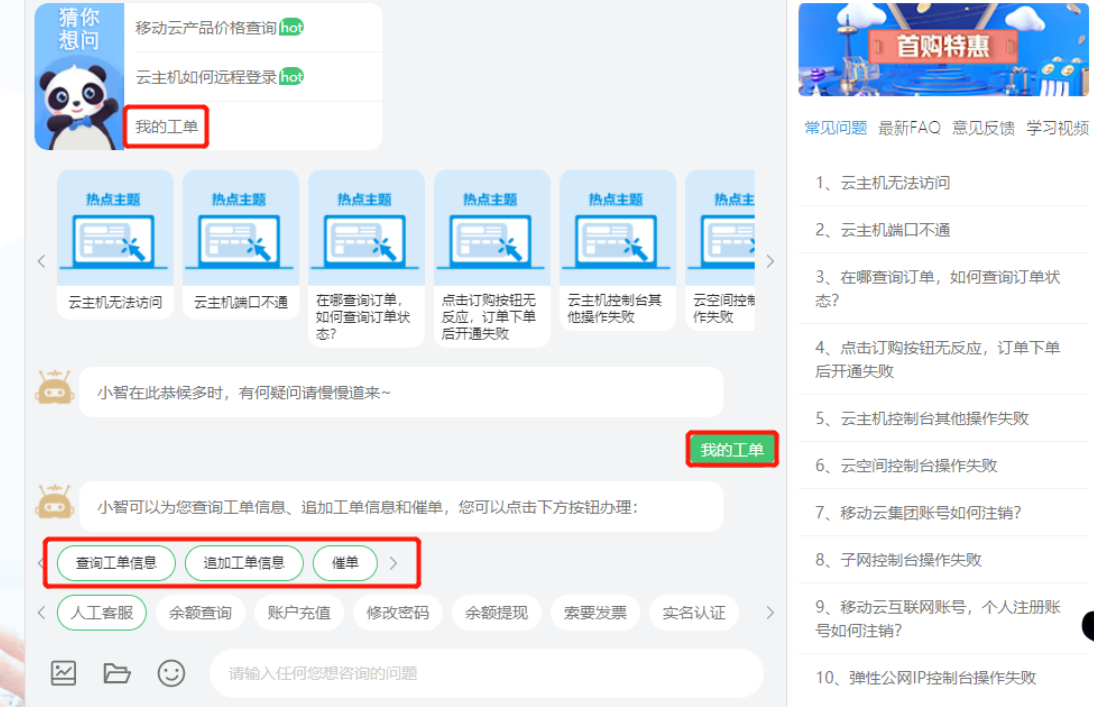
Task: Click 我的工单 in suggested questions
Action: click(167, 127)
